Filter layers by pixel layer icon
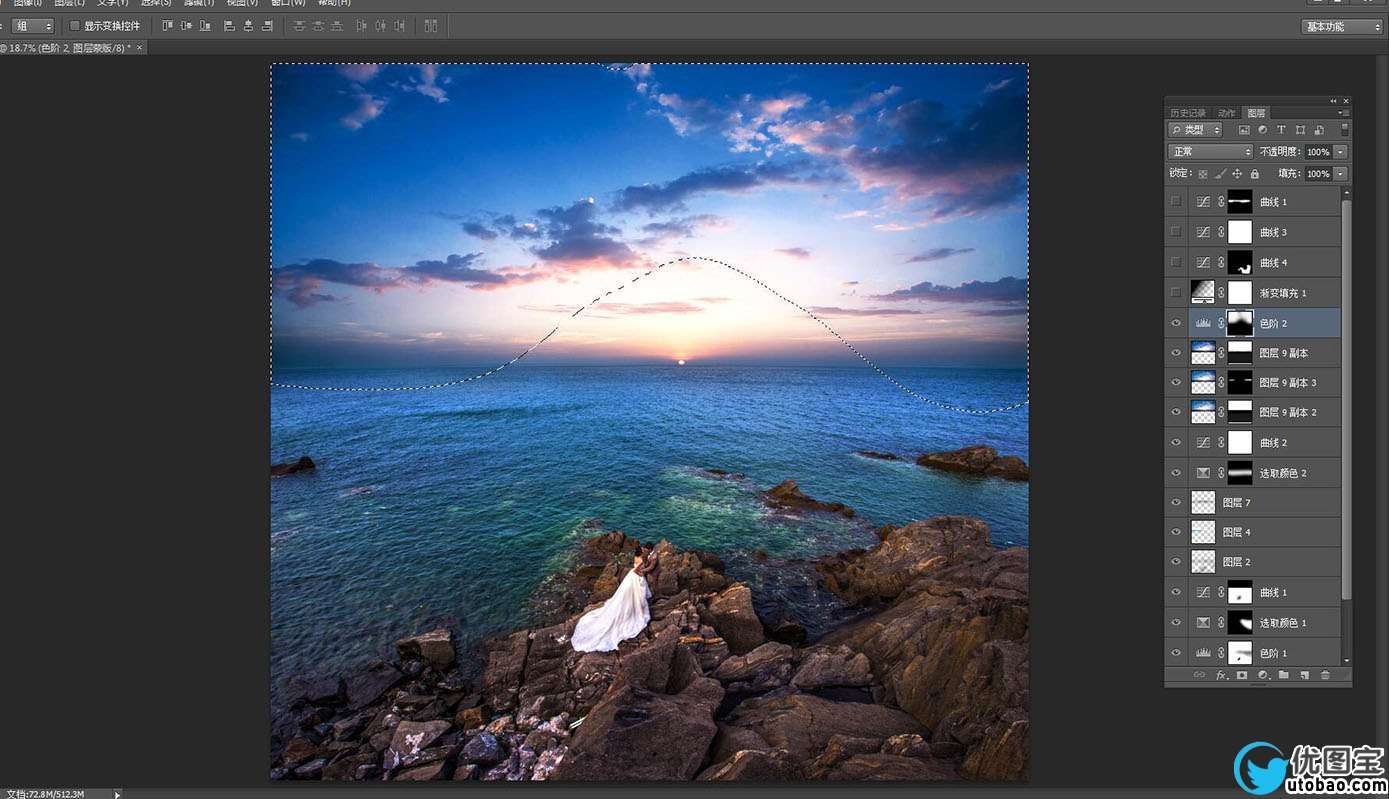This screenshot has height=799, width=1389. [x=1244, y=130]
